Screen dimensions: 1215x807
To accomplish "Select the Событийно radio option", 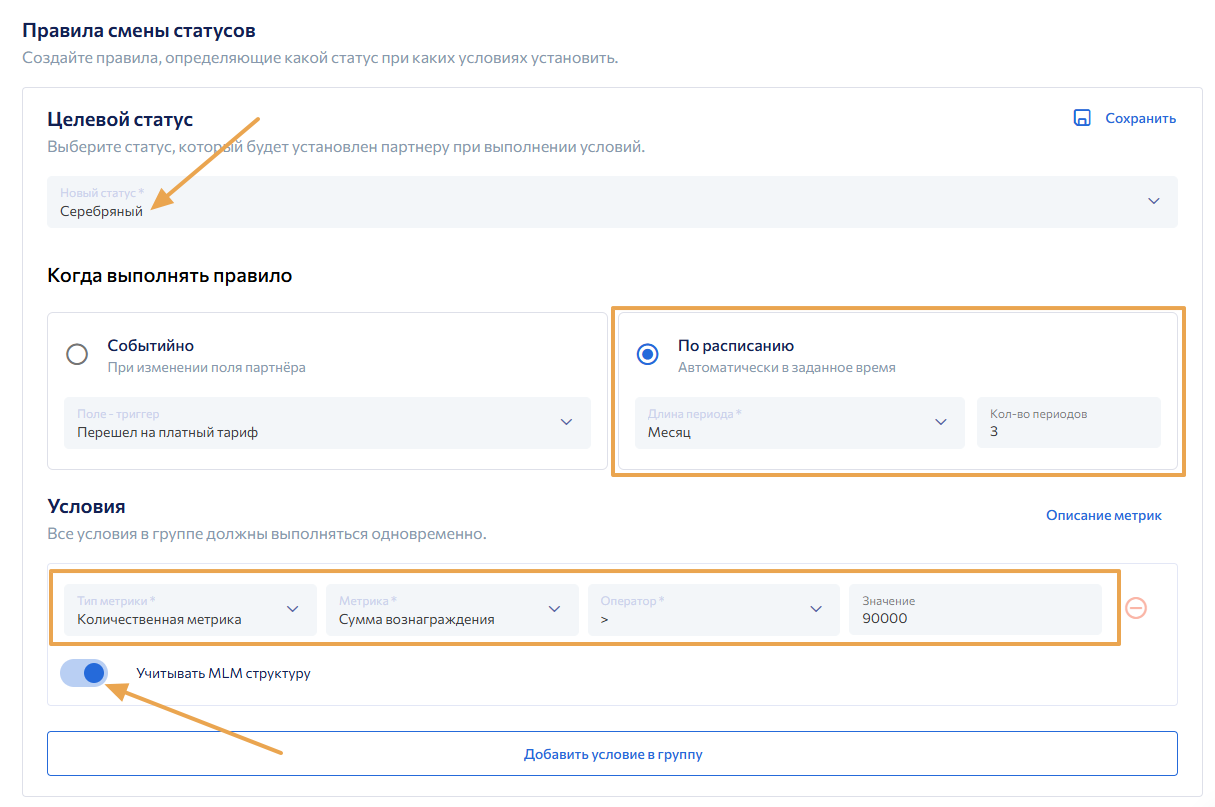I will [77, 355].
